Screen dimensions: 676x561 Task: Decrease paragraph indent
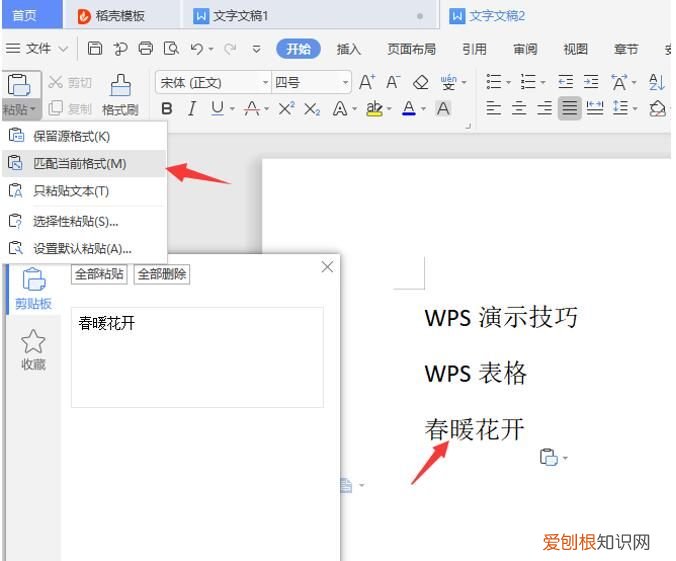pyautogui.click(x=565, y=82)
